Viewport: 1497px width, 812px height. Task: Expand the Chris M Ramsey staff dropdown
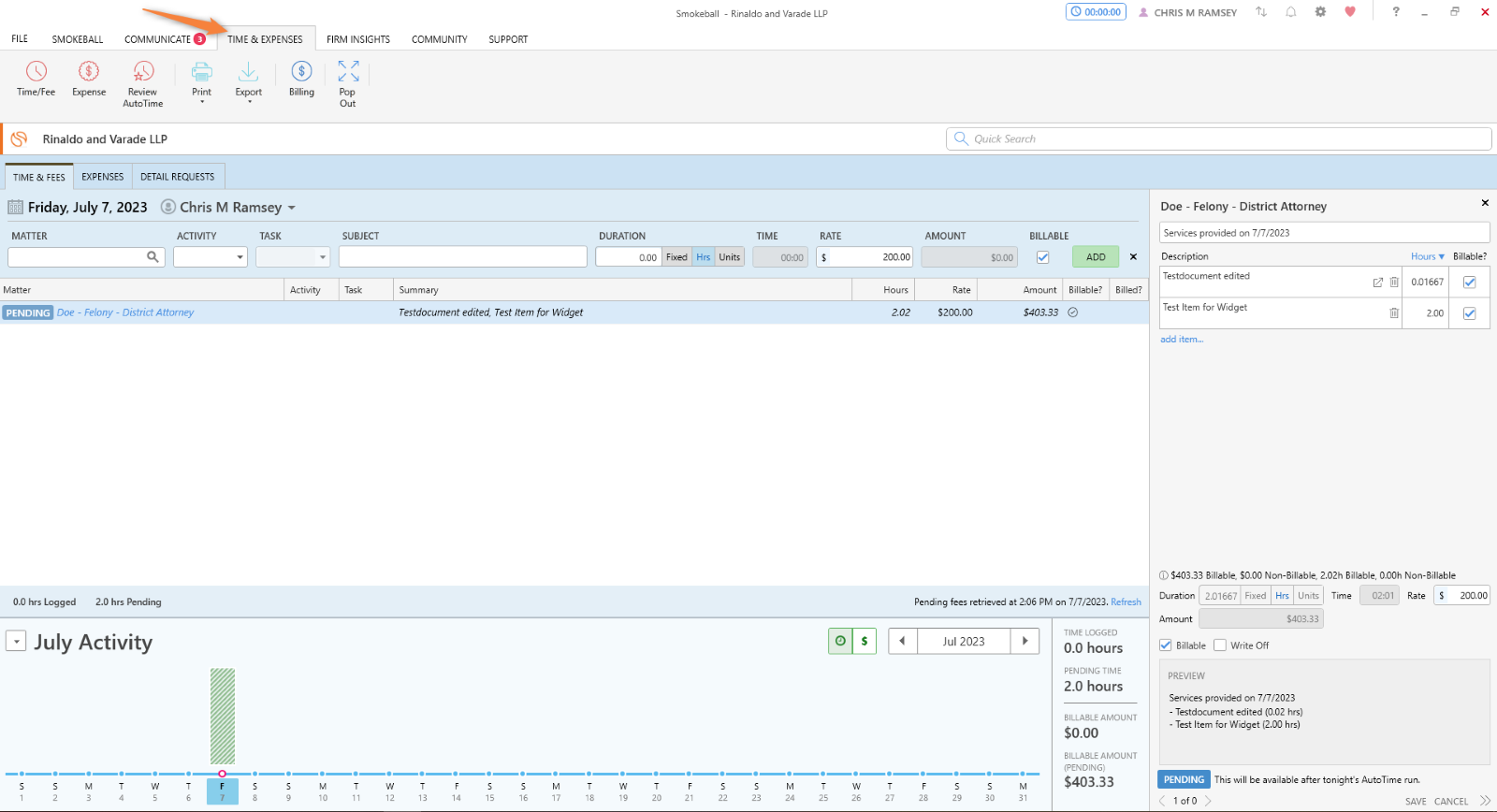(x=291, y=208)
